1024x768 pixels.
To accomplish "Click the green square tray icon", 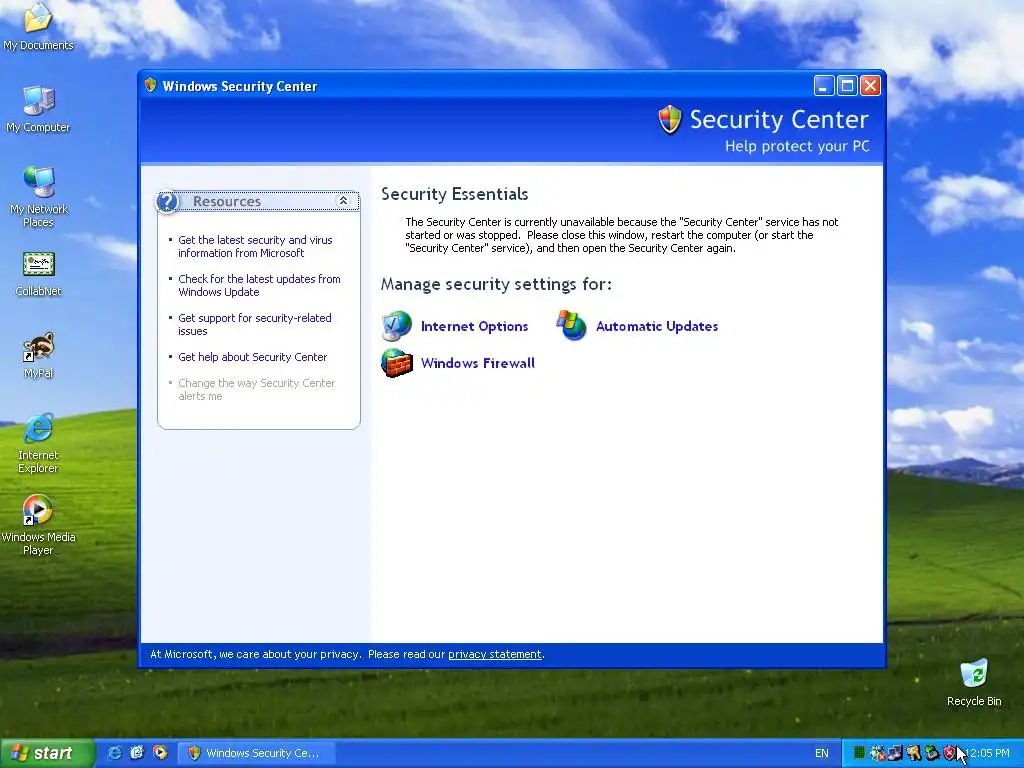I will (859, 753).
